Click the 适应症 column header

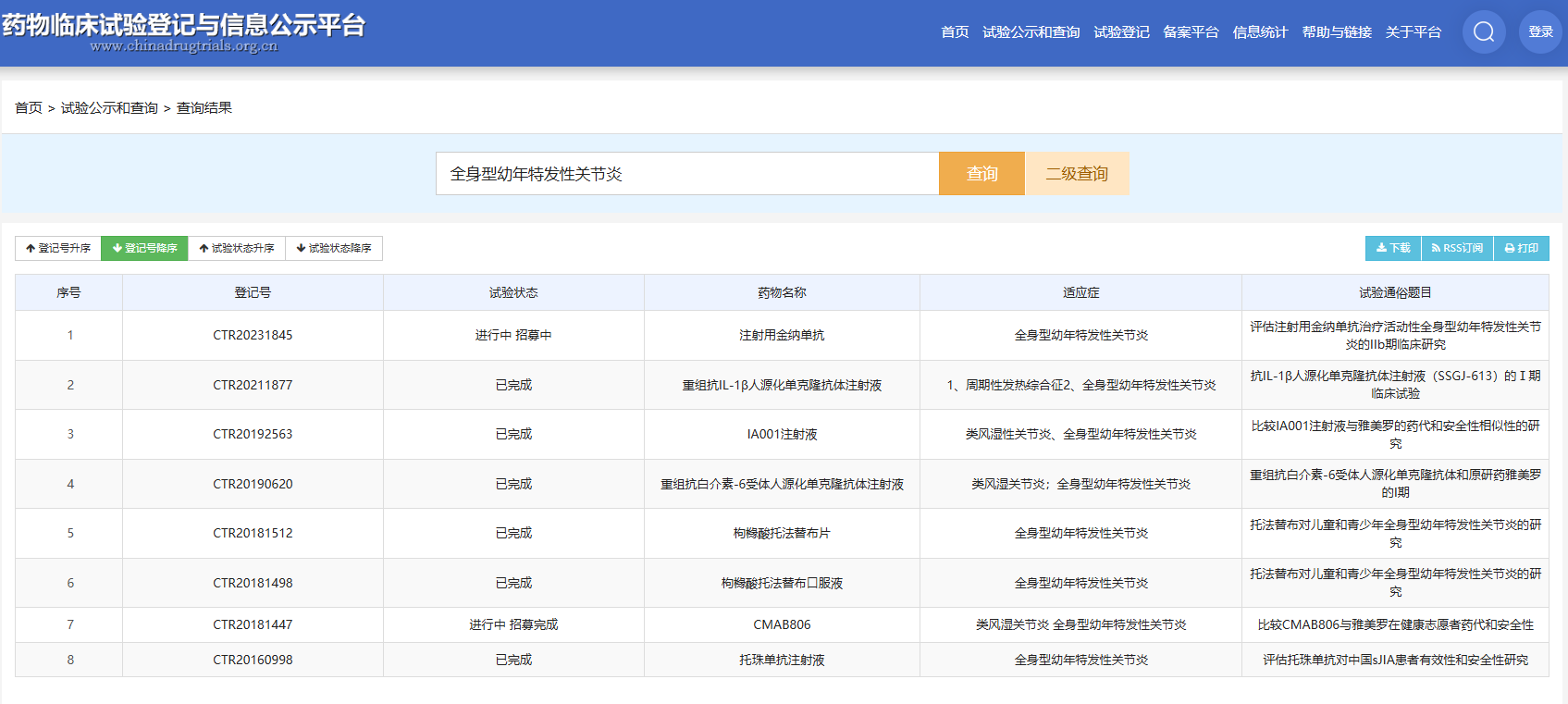point(1080,292)
